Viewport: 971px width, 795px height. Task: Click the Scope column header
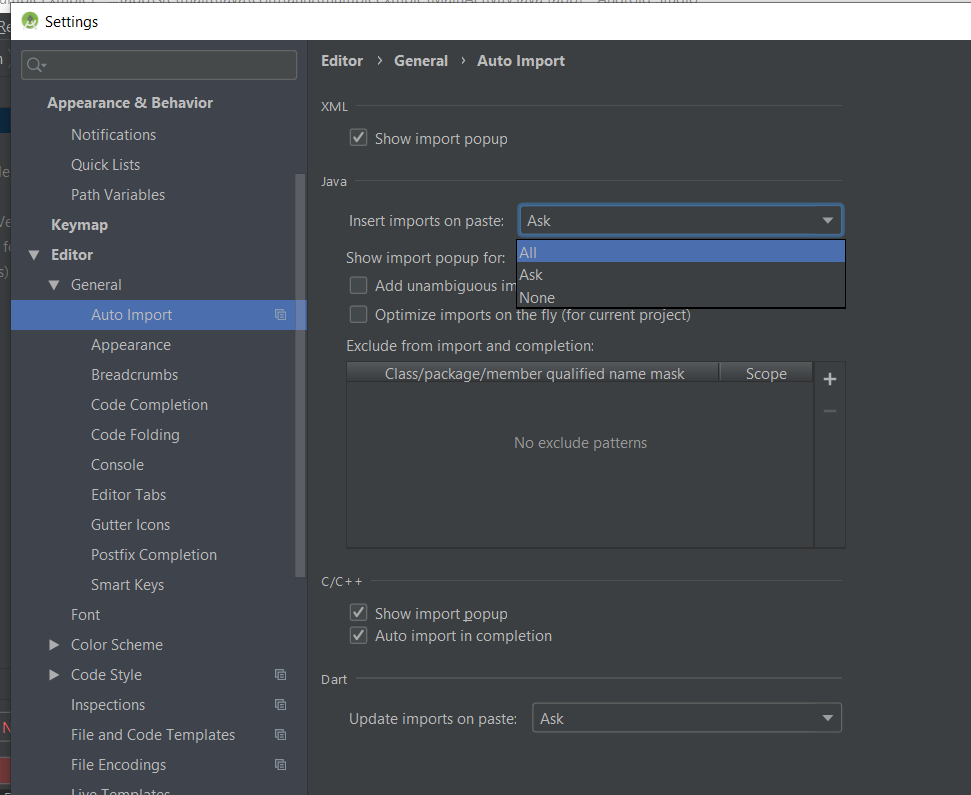coord(766,373)
